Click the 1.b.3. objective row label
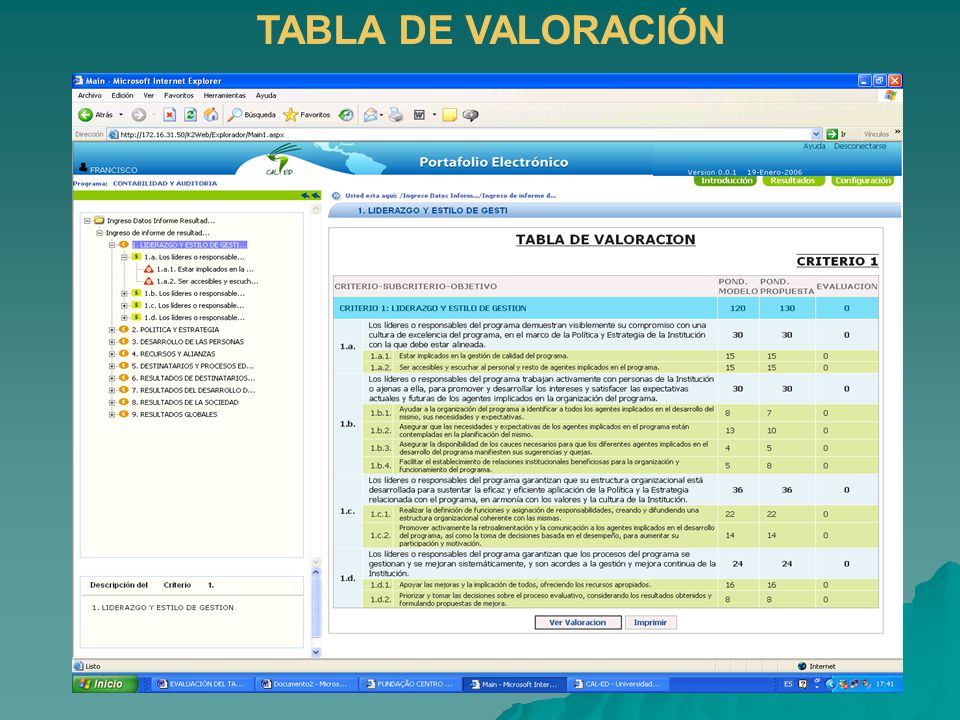960x720 pixels. click(x=380, y=448)
